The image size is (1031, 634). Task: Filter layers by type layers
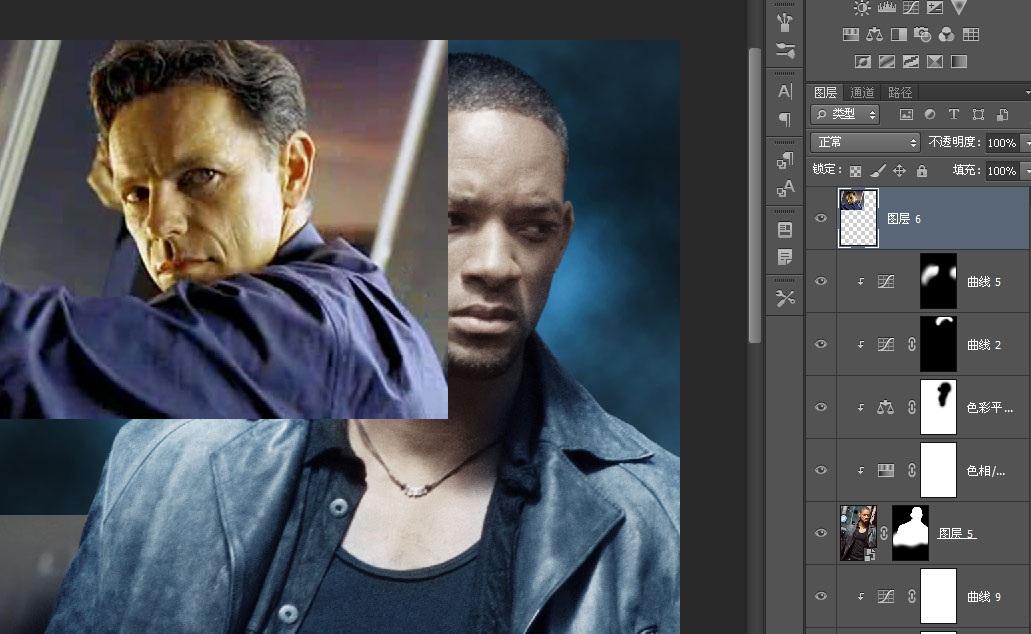pyautogui.click(x=953, y=114)
